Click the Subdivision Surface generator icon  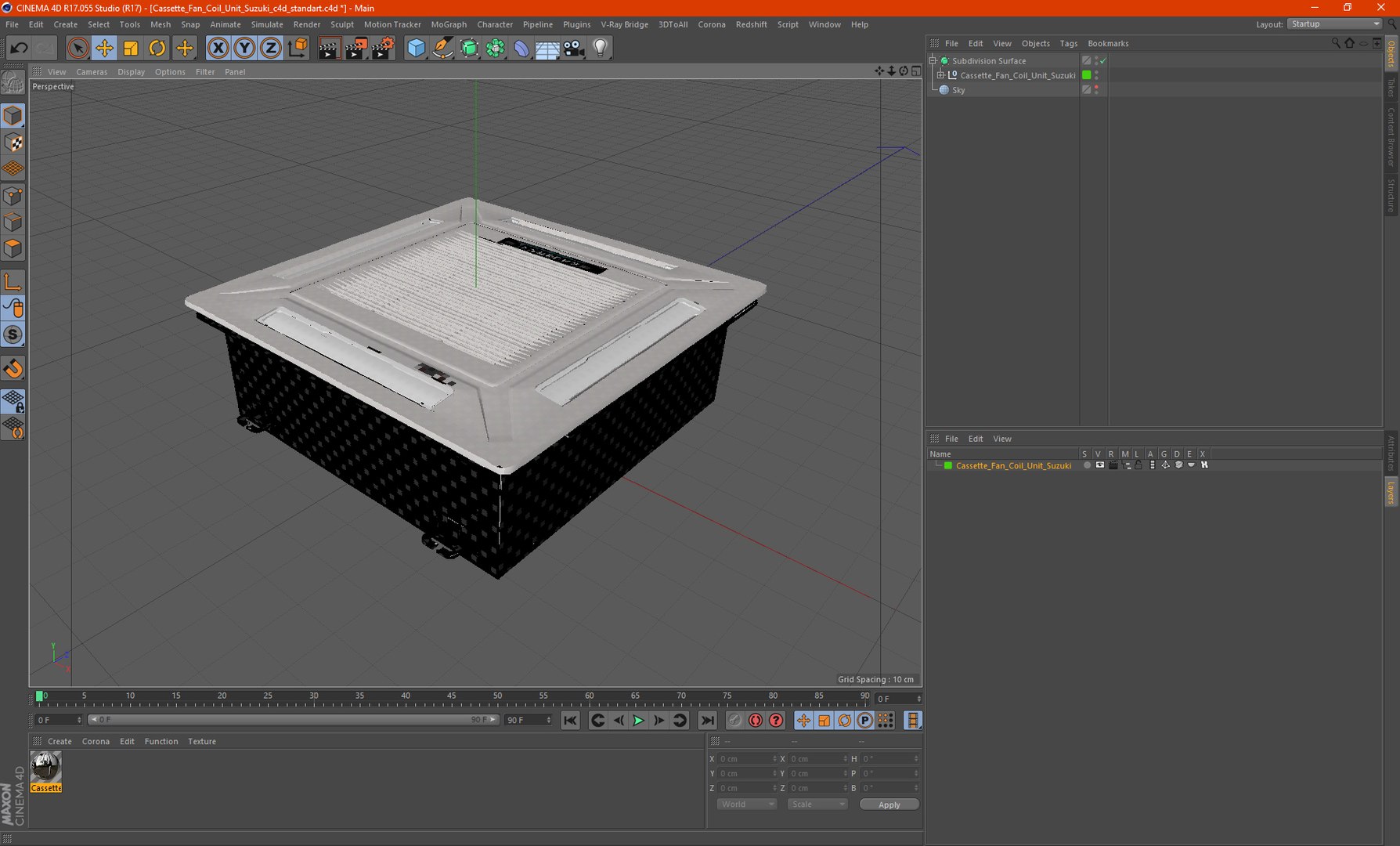click(469, 49)
